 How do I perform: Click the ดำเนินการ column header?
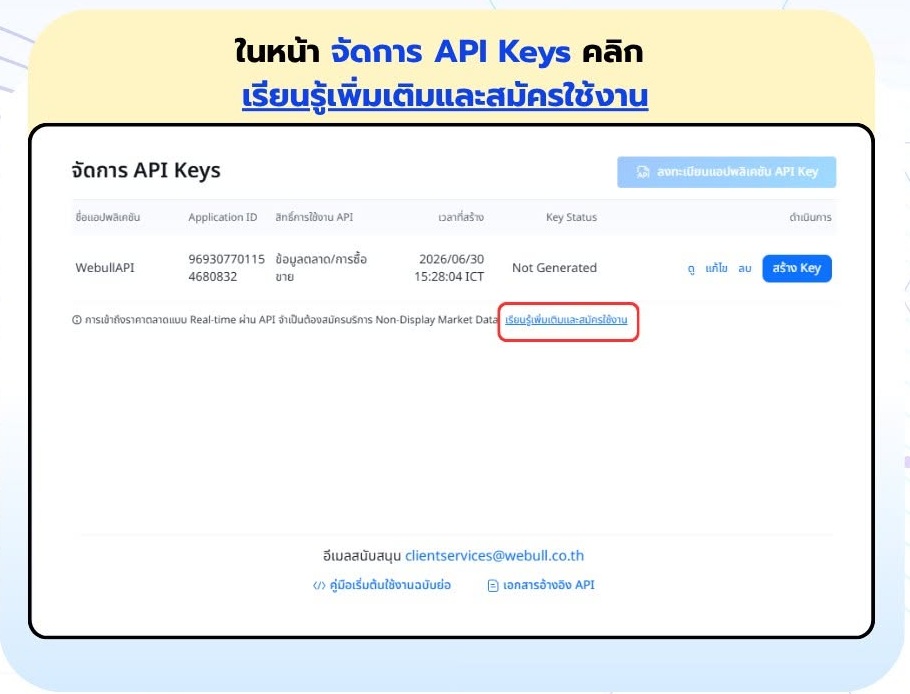(x=810, y=217)
